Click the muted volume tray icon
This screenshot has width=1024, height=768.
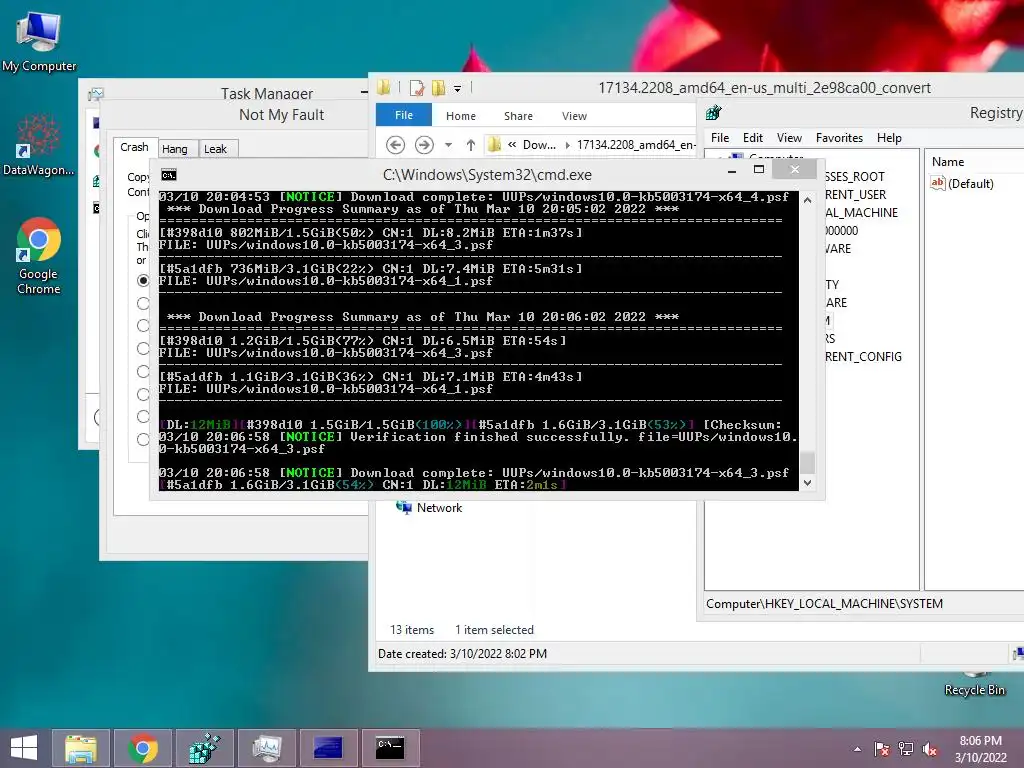(930, 749)
